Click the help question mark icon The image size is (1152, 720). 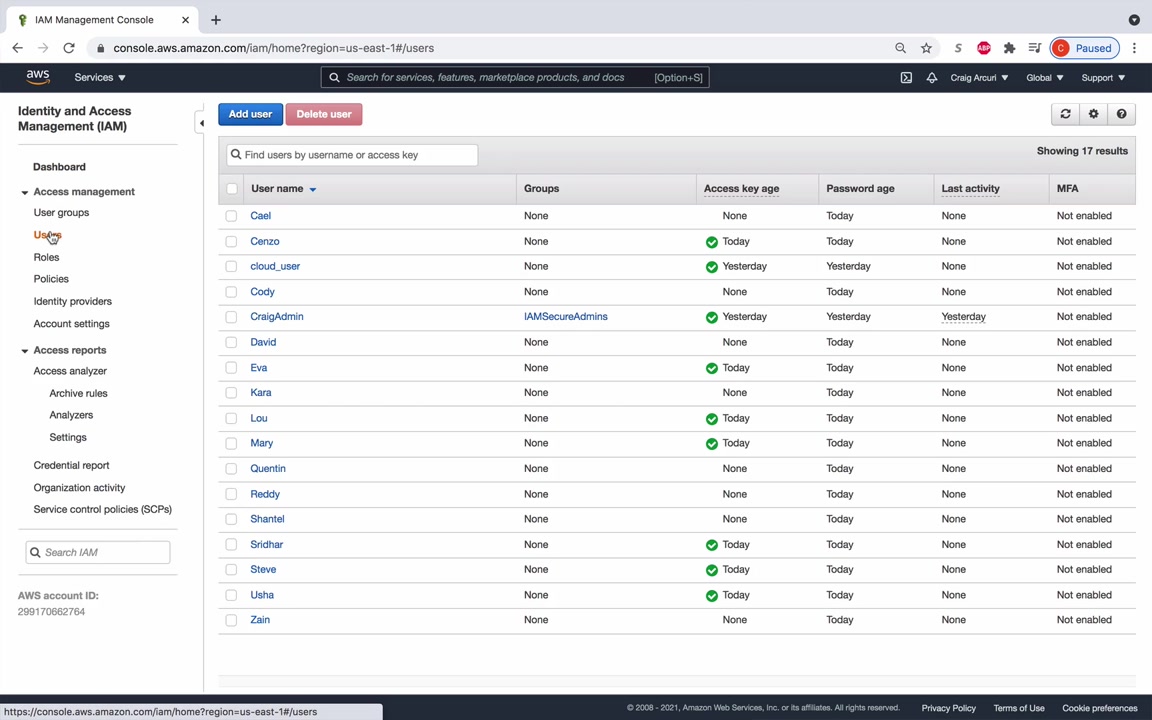(x=1121, y=114)
